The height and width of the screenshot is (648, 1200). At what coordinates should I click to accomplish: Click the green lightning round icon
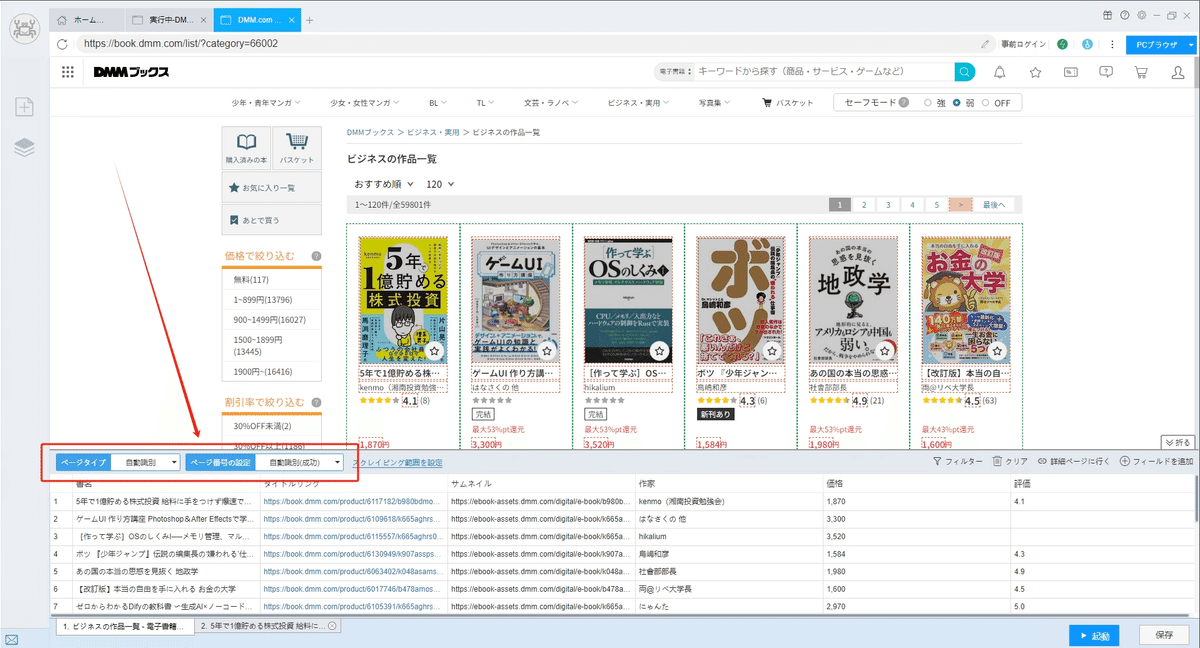tap(1062, 44)
